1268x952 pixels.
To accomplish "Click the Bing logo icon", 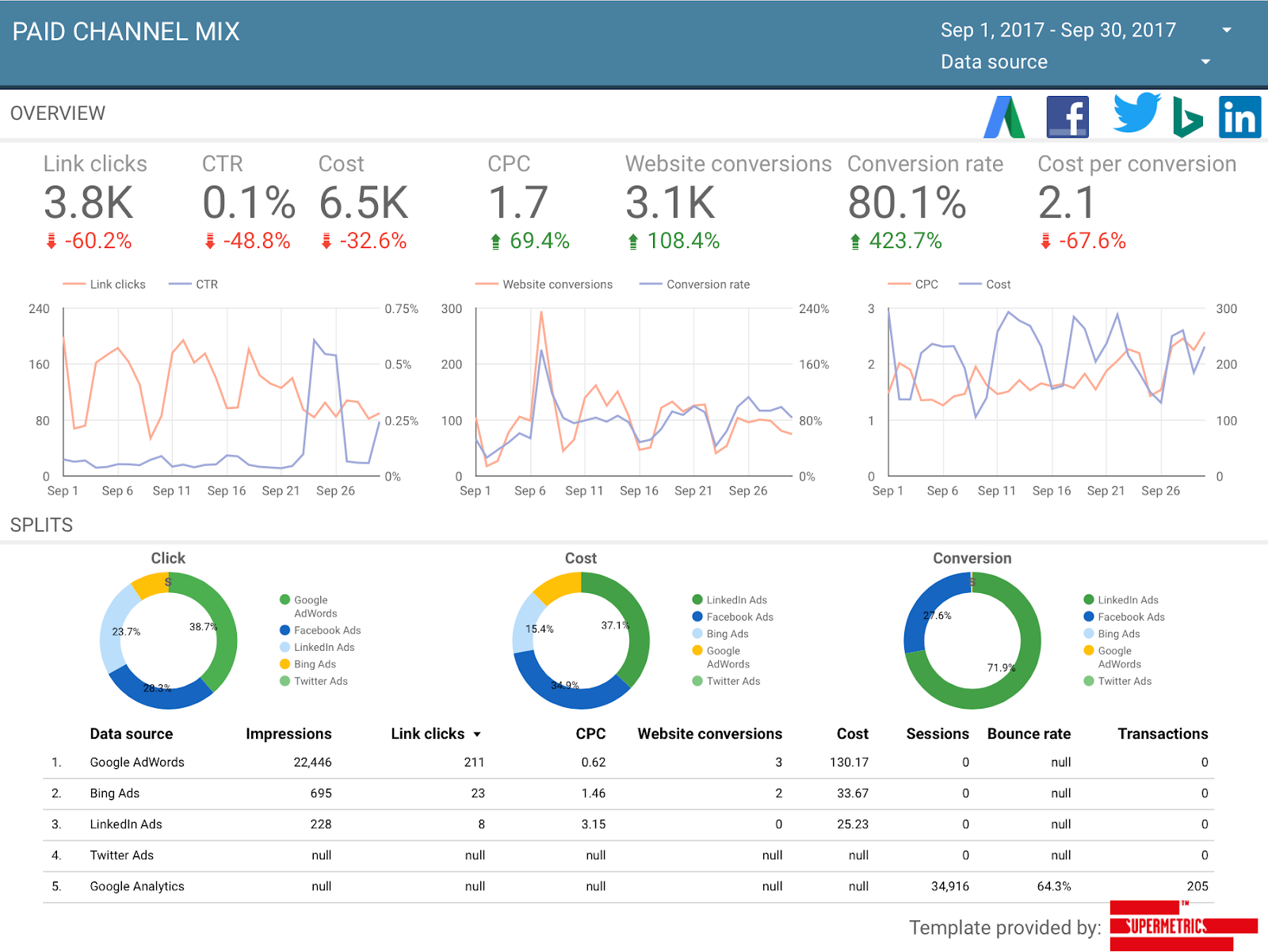I will click(x=1186, y=118).
